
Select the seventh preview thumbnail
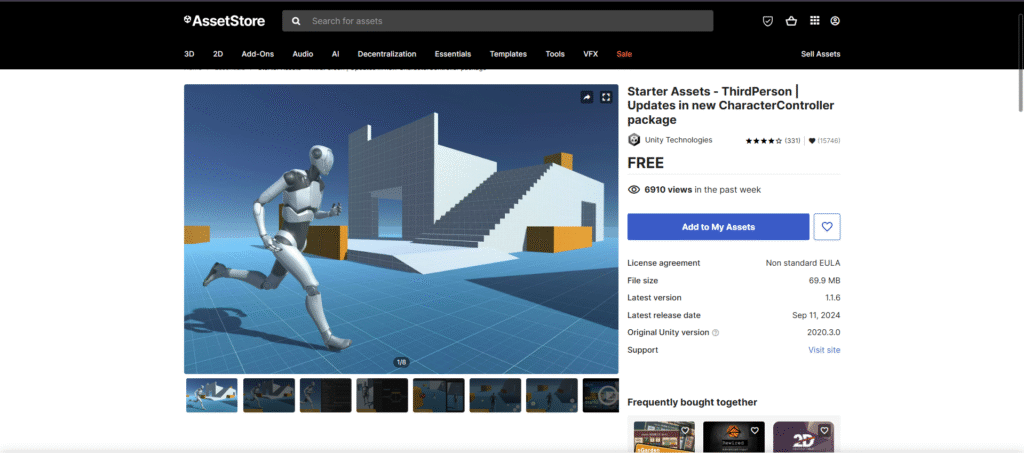click(552, 395)
